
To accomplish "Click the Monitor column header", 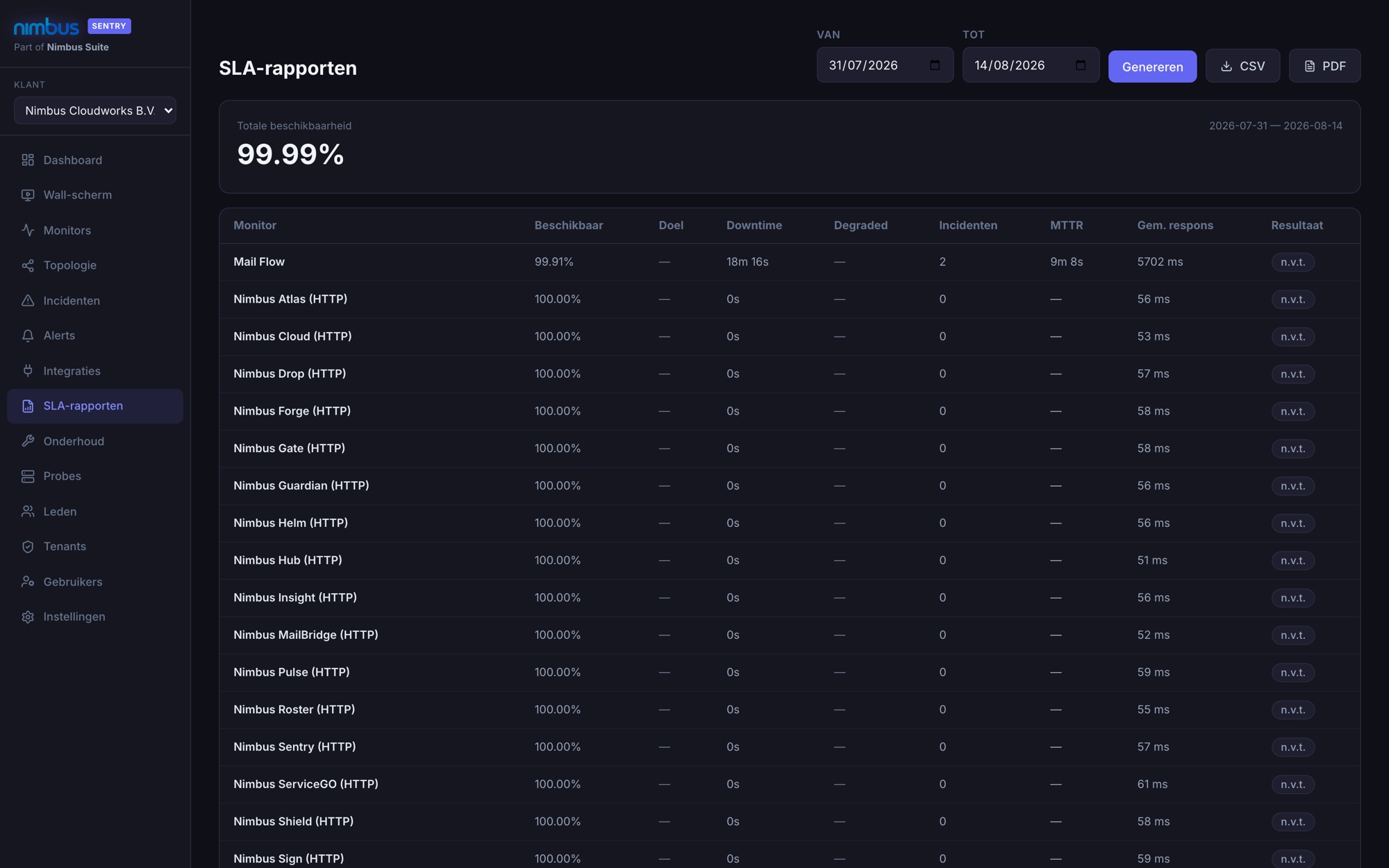I will click(255, 226).
